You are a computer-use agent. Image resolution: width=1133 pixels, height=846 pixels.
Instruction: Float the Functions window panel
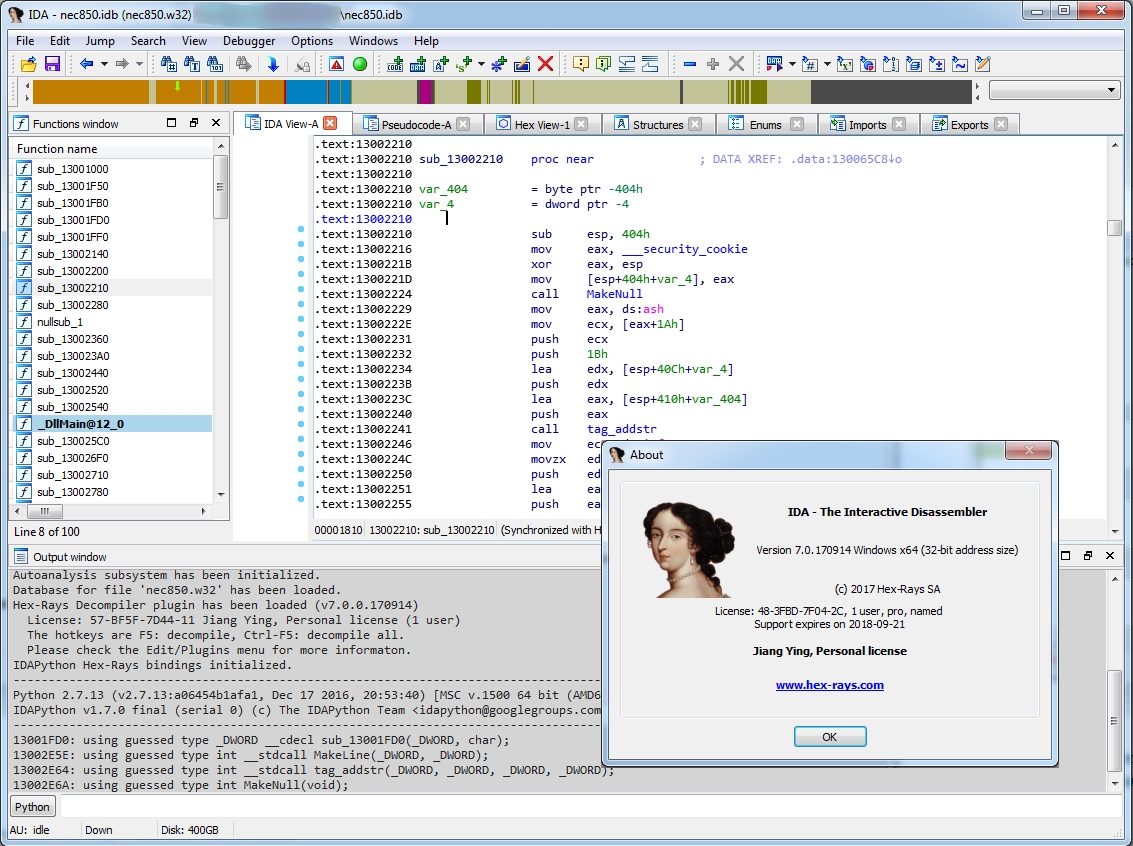point(194,123)
